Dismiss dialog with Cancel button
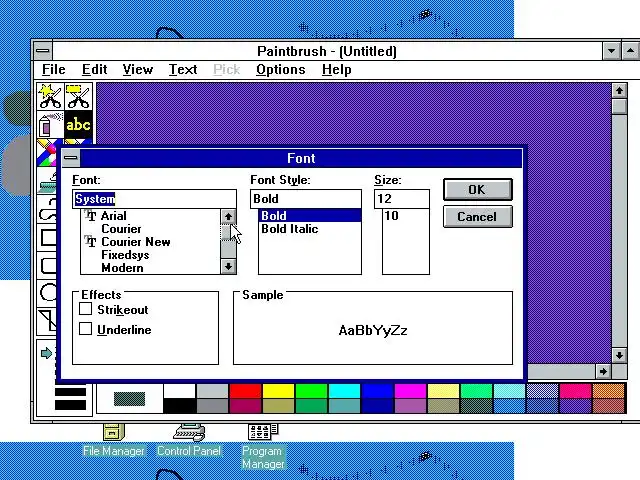This screenshot has width=640, height=480. (478, 217)
